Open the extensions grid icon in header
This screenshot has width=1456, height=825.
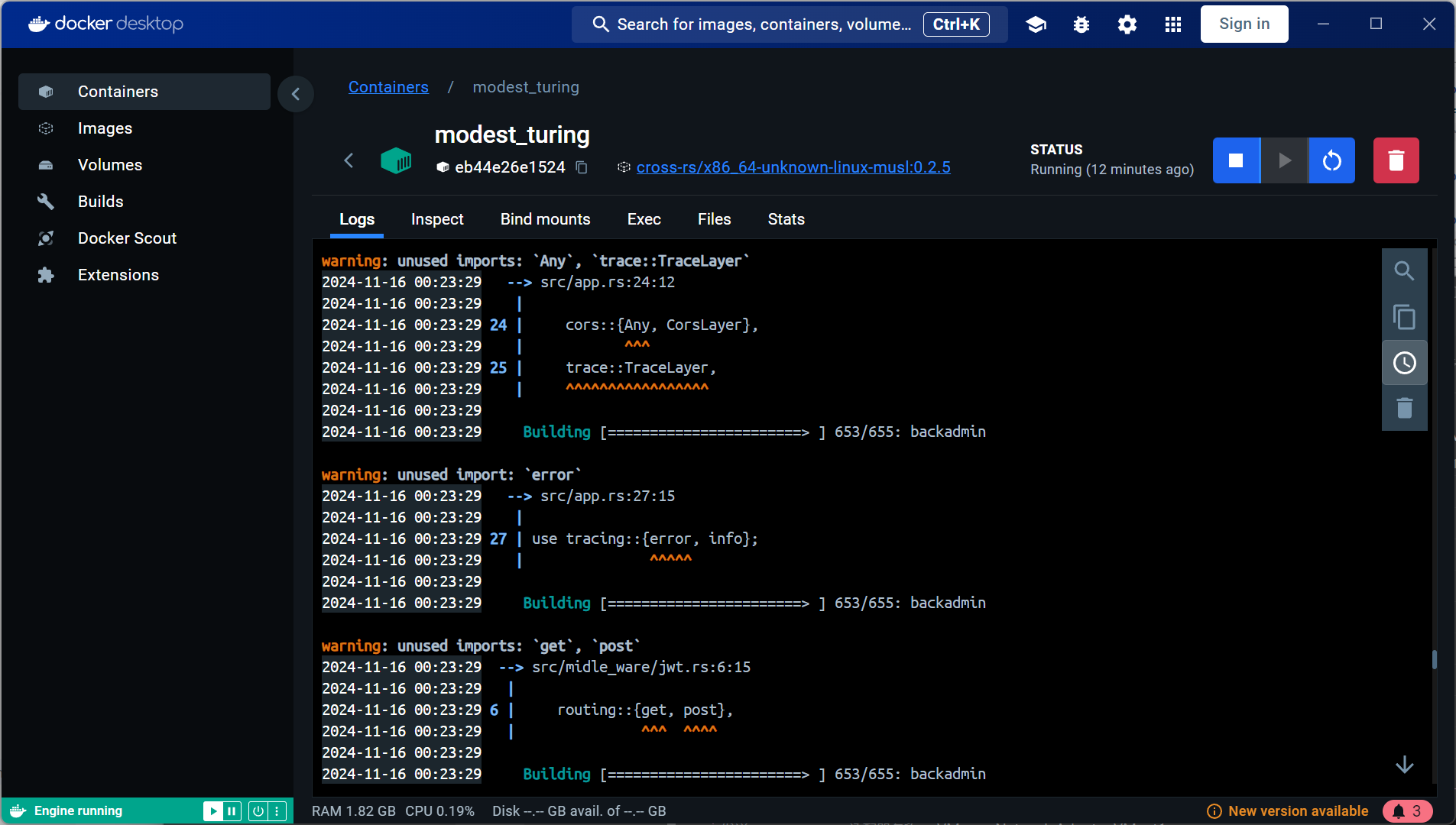[x=1173, y=24]
